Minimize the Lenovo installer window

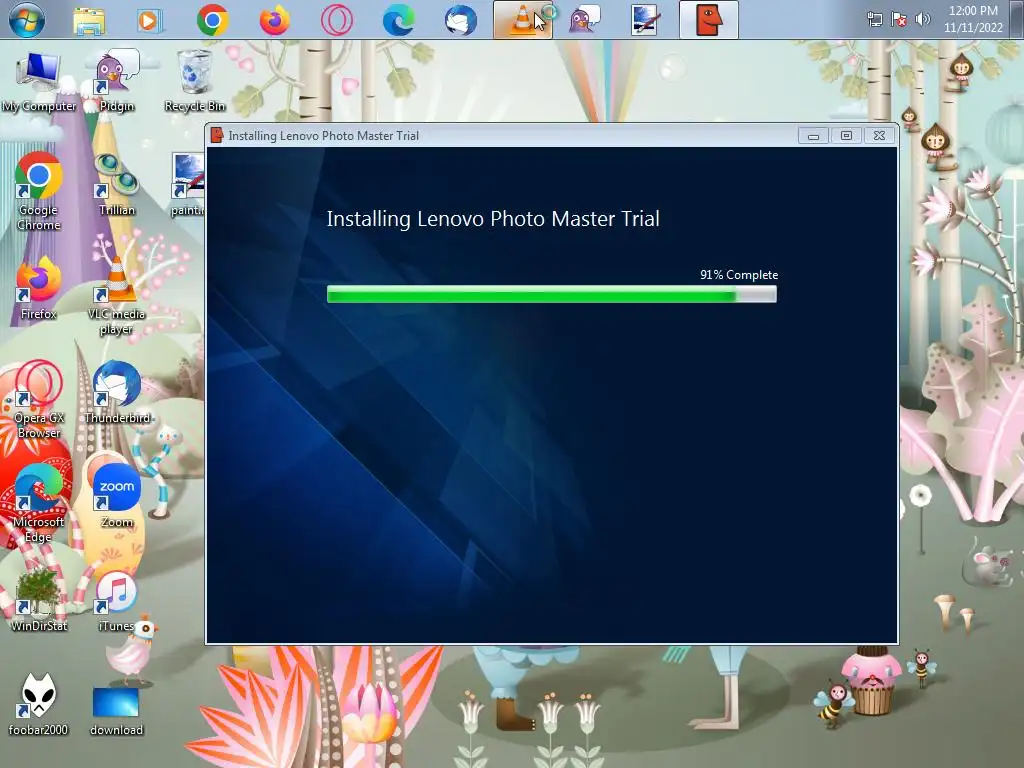tap(813, 136)
